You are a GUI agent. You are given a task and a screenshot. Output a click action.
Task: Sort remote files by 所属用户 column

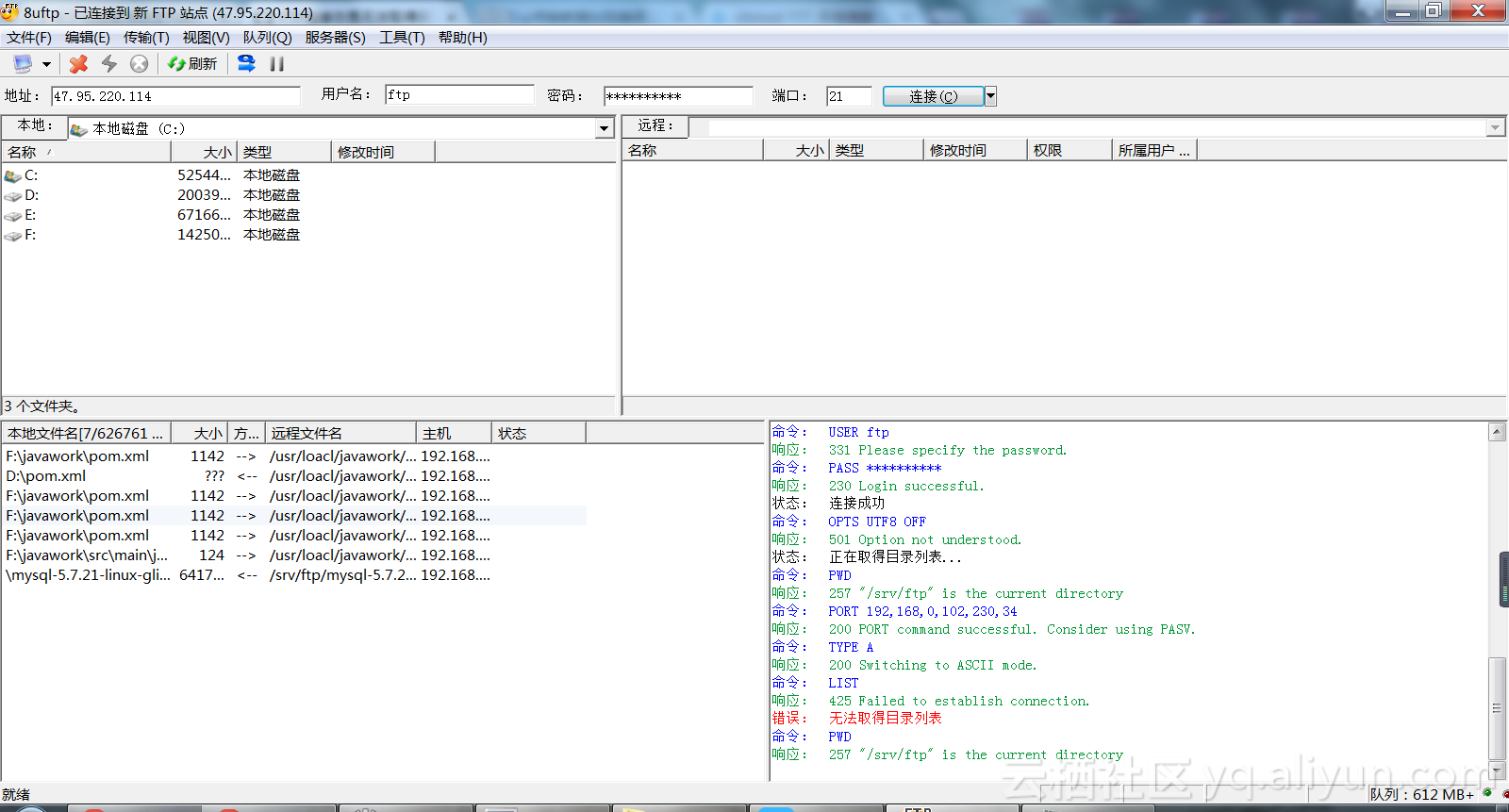tap(1154, 150)
